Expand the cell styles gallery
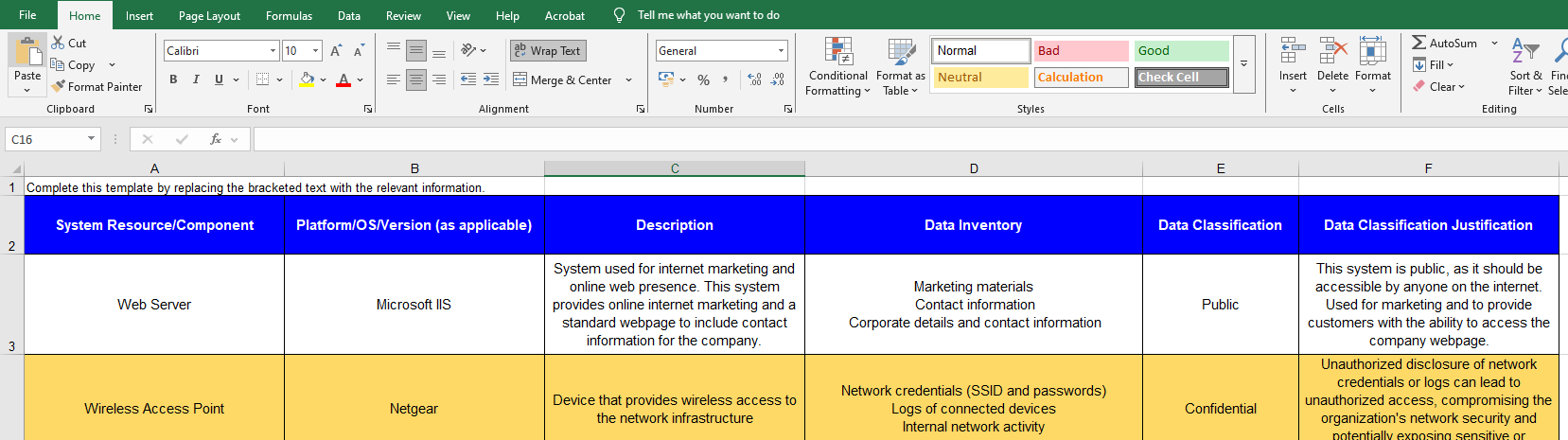This screenshot has width=1568, height=440. pyautogui.click(x=1244, y=64)
